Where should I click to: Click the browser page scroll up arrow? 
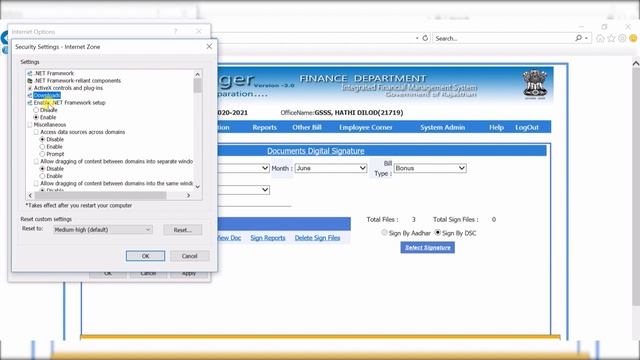coord(636,63)
